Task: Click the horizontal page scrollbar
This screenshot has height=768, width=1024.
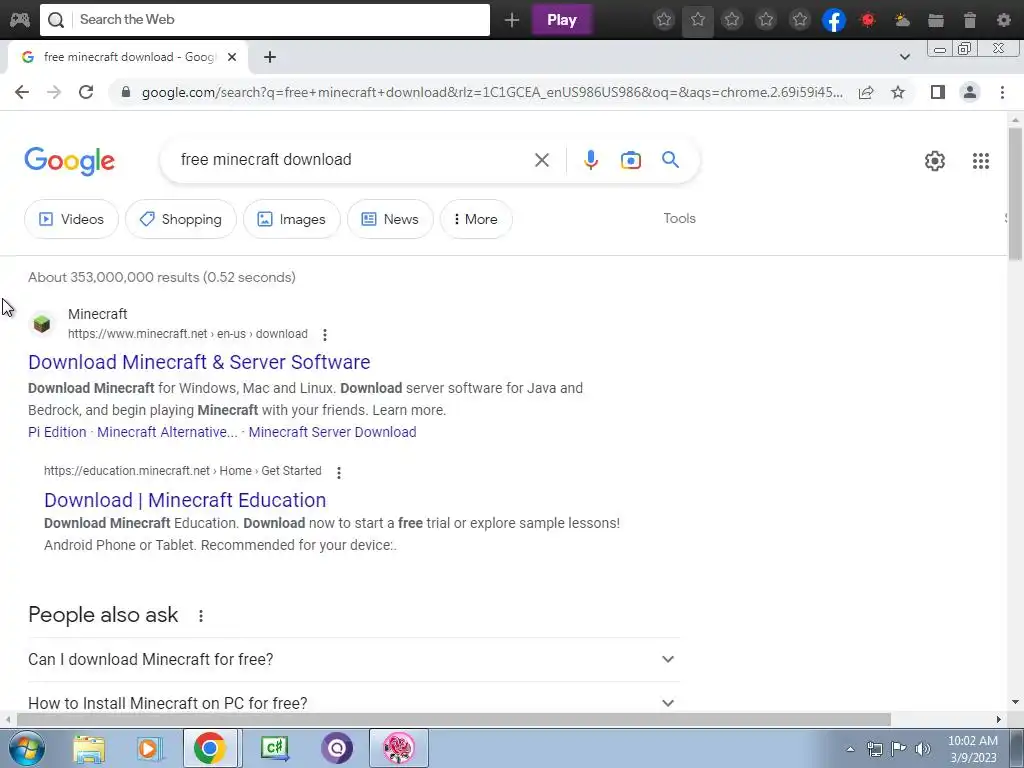Action: [453, 719]
